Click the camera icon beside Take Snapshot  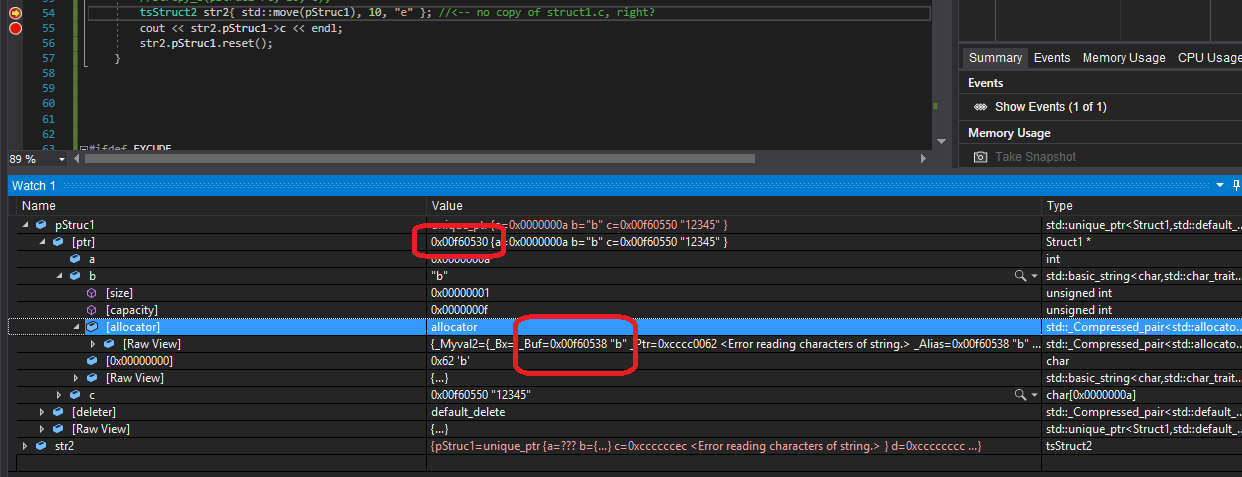point(981,157)
